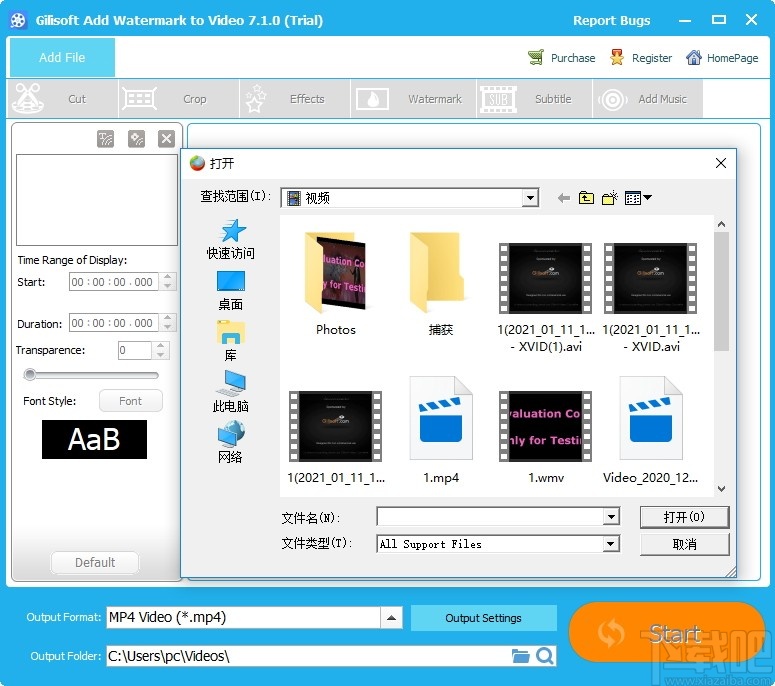The width and height of the screenshot is (775, 686).
Task: Open the Subtitle SUB icon
Action: (498, 99)
